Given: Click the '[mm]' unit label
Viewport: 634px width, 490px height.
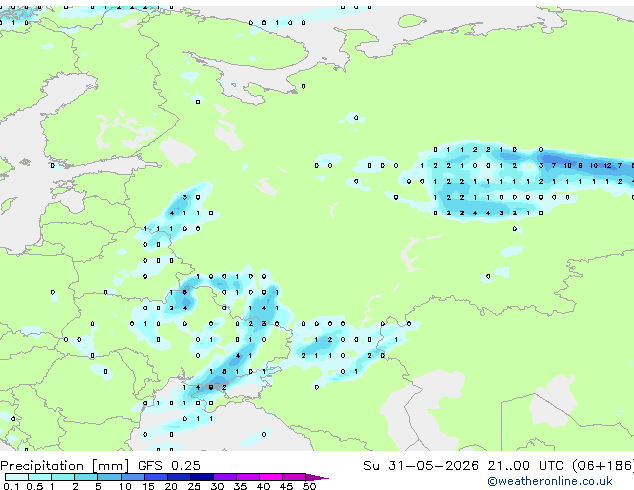Looking at the screenshot, I should click(110, 466).
